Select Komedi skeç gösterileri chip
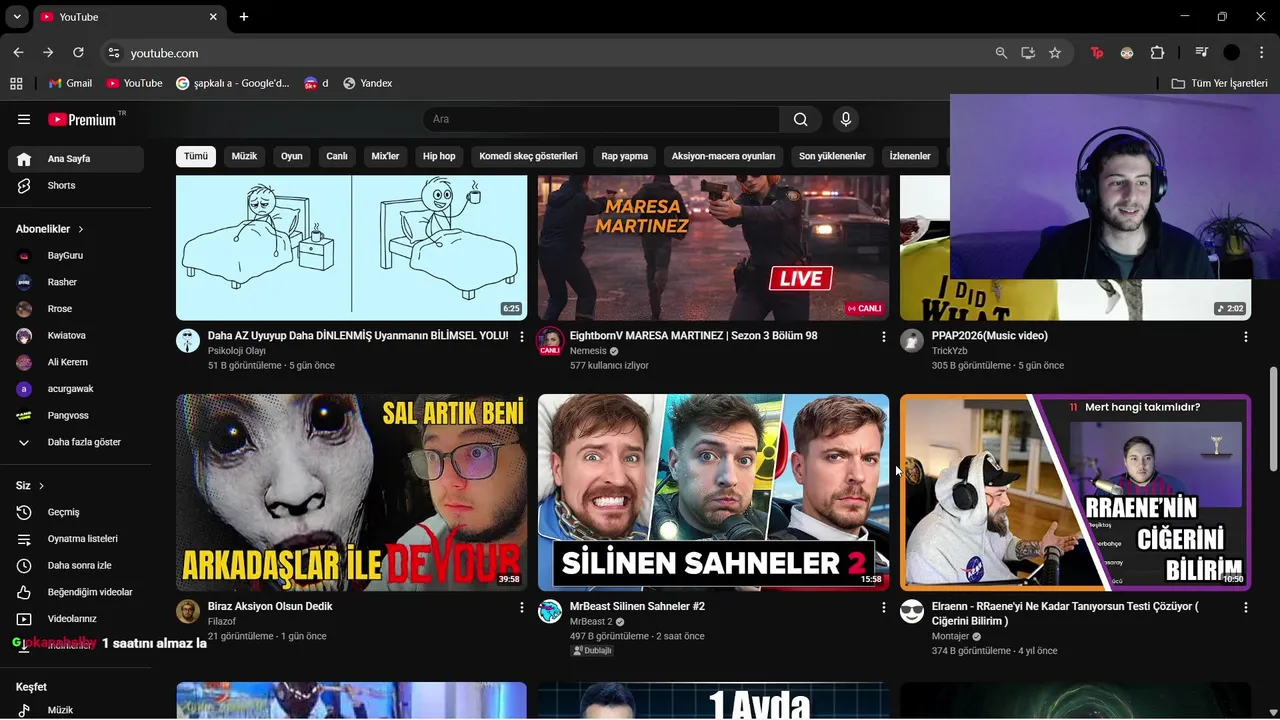The height and width of the screenshot is (720, 1280). point(528,156)
